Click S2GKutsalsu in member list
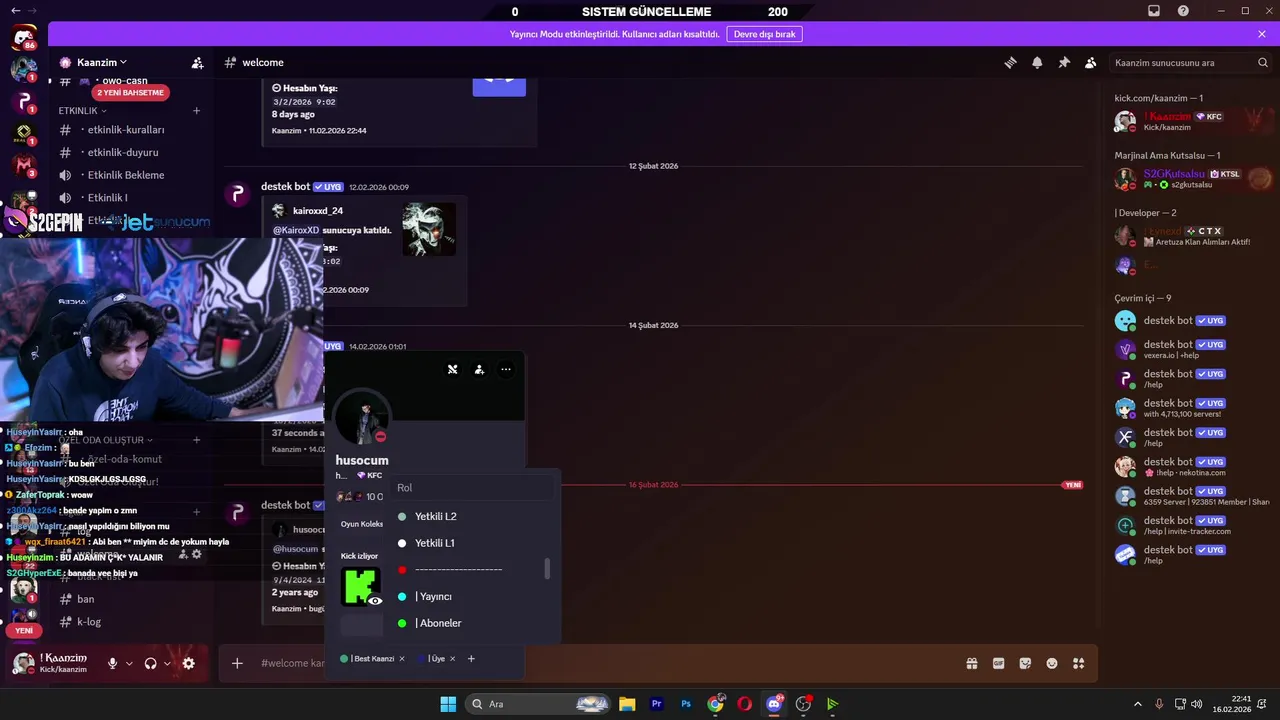 coord(1190,179)
